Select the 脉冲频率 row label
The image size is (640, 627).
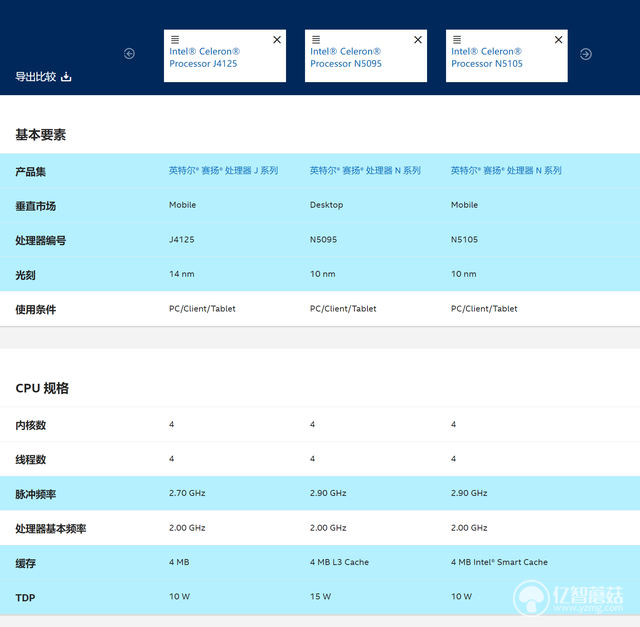(x=36, y=494)
